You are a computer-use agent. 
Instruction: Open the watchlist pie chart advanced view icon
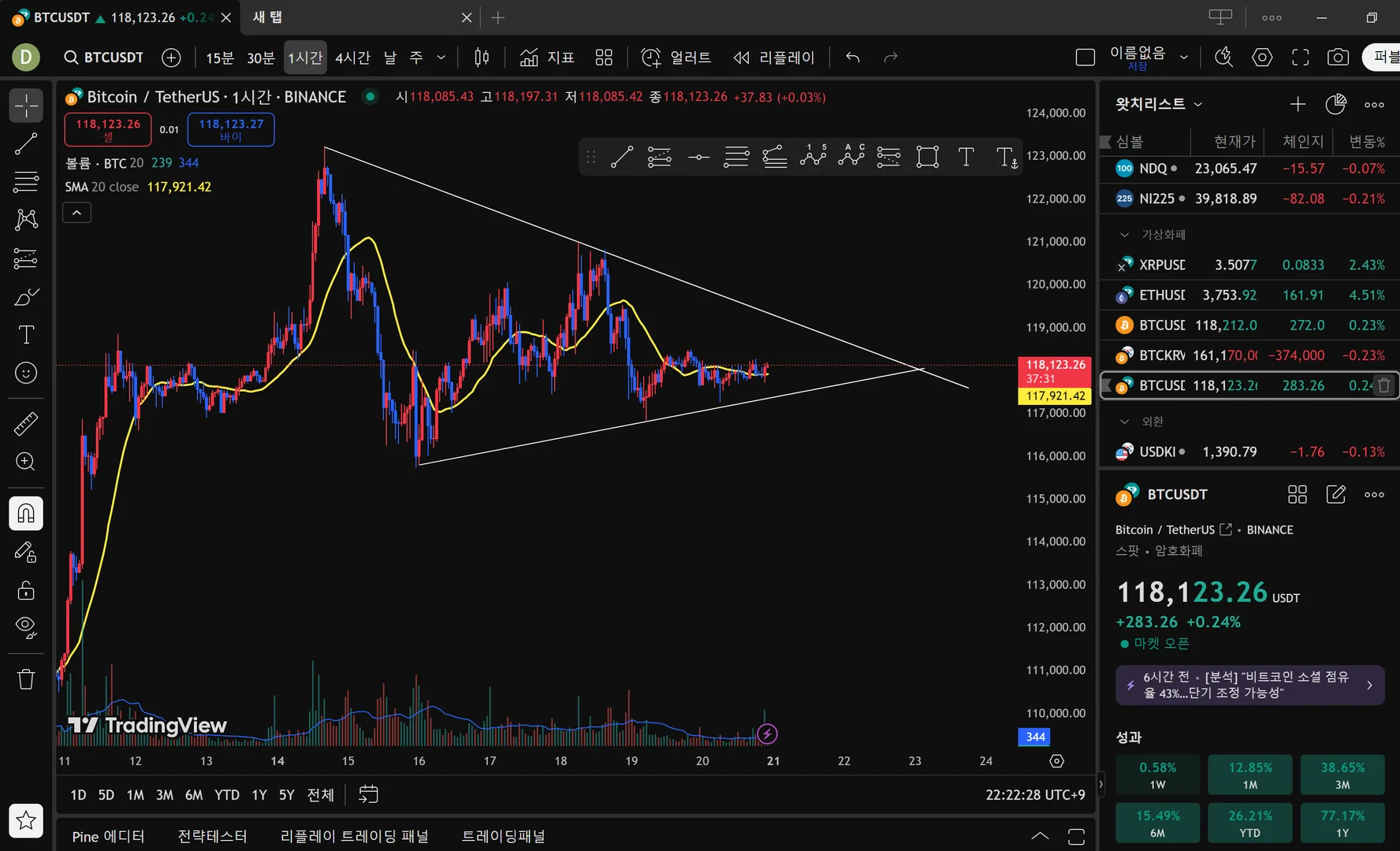pyautogui.click(x=1336, y=104)
